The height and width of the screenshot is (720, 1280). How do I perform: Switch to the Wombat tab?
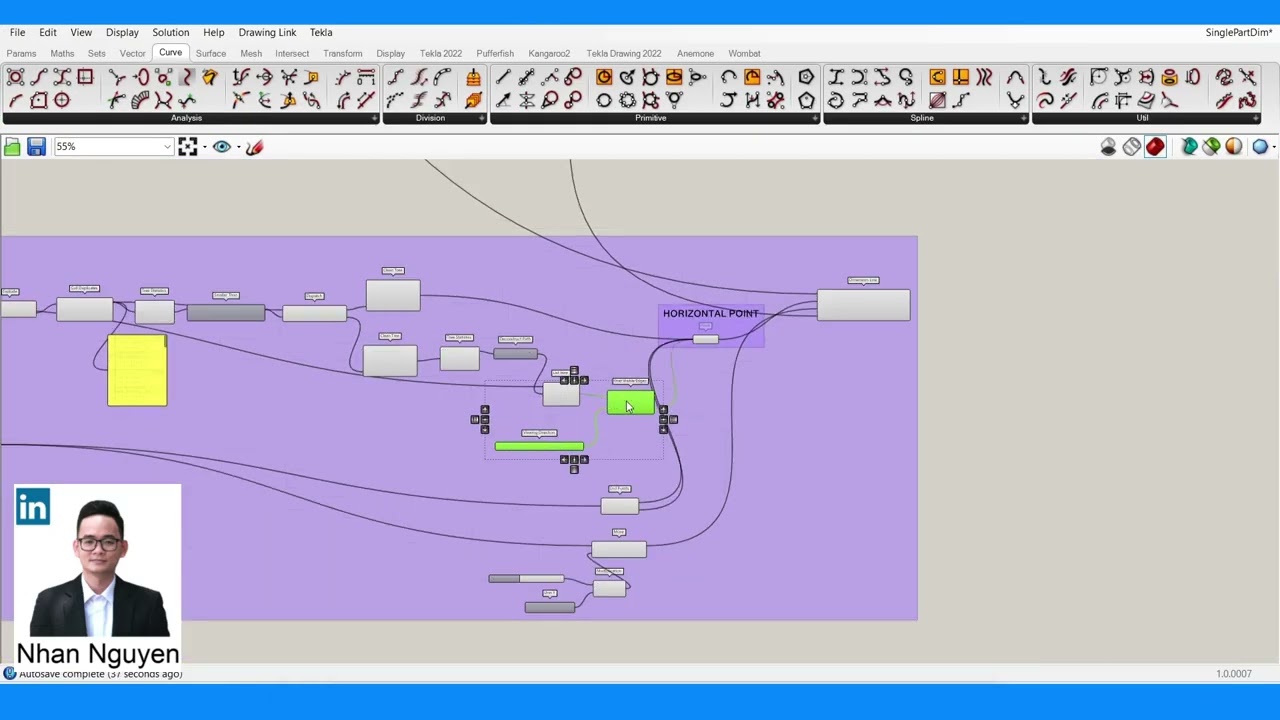744,53
